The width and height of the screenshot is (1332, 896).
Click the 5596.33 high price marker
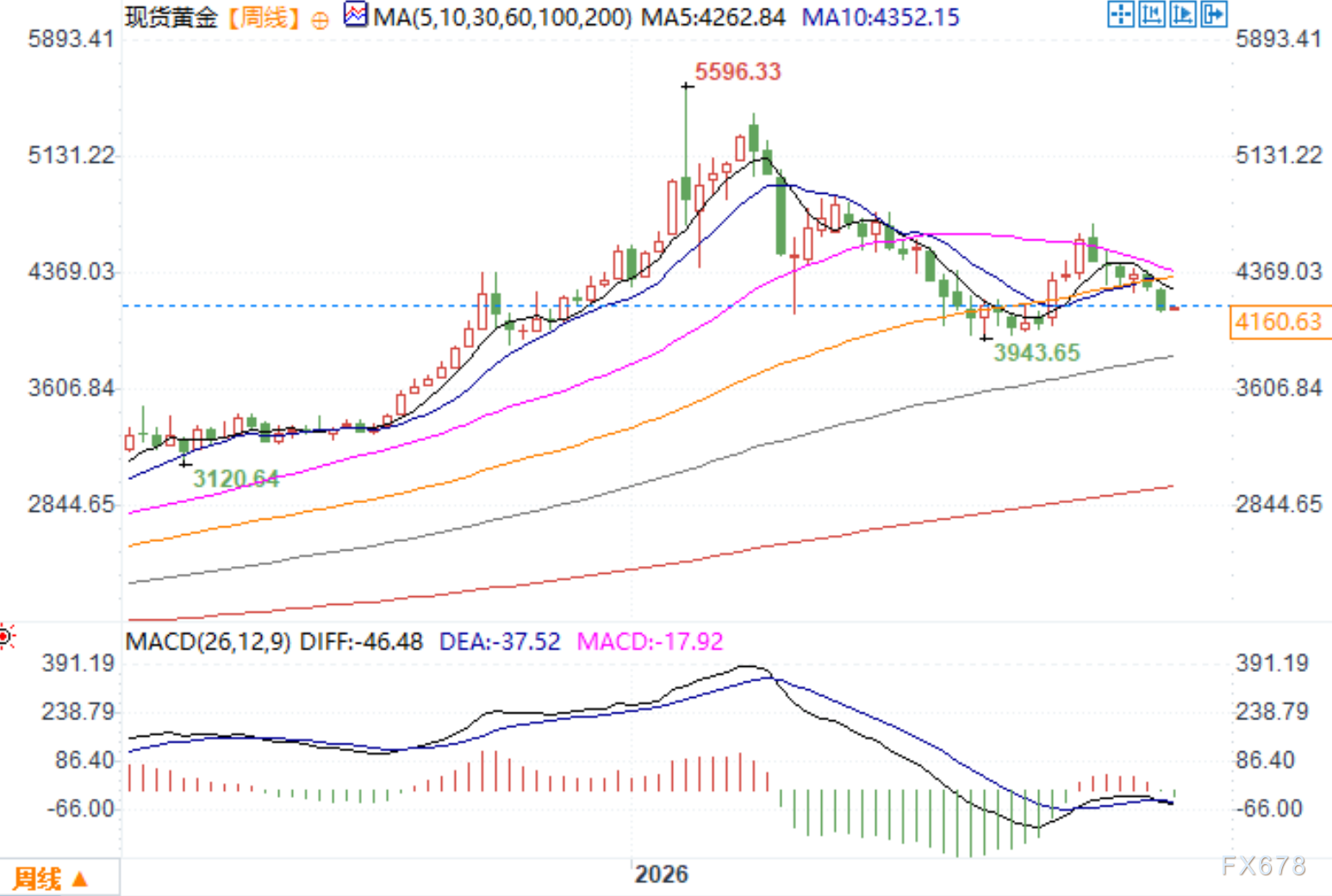[x=738, y=72]
